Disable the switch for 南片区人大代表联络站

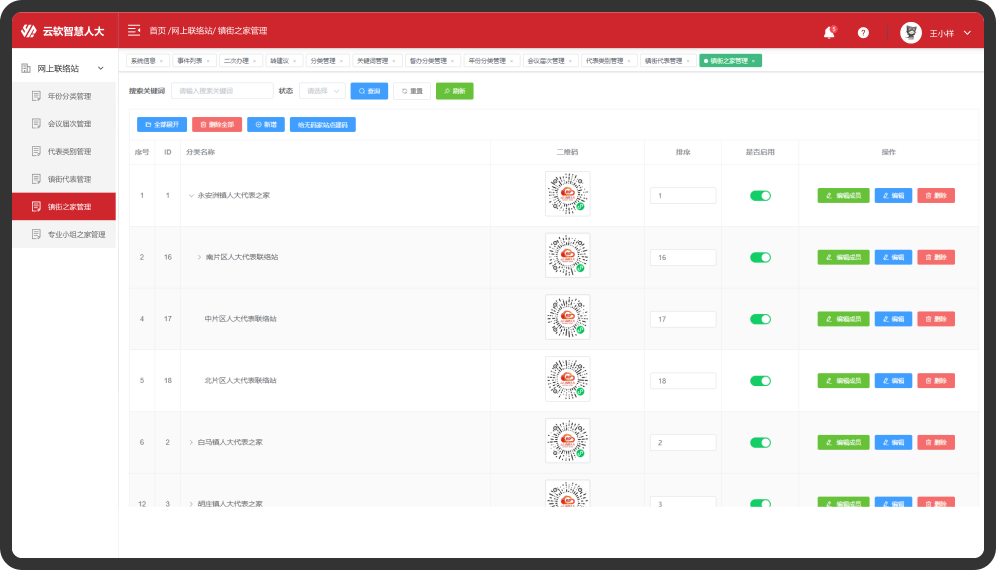[760, 258]
